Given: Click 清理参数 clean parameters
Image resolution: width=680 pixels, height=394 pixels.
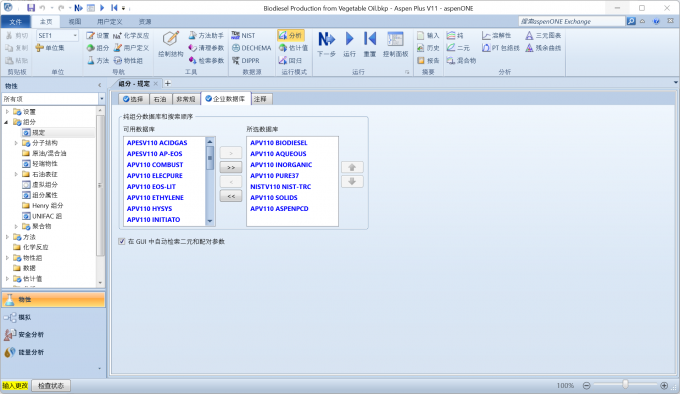Looking at the screenshot, I should click(206, 48).
